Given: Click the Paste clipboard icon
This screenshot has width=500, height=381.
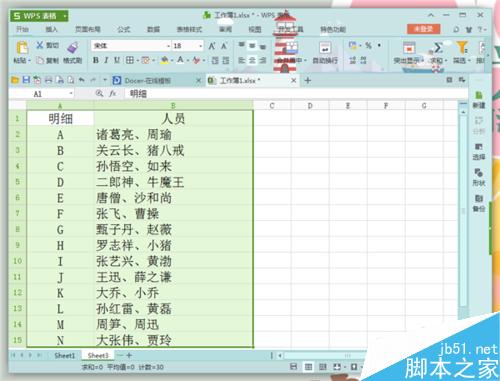Looking at the screenshot, I should click(x=22, y=47).
